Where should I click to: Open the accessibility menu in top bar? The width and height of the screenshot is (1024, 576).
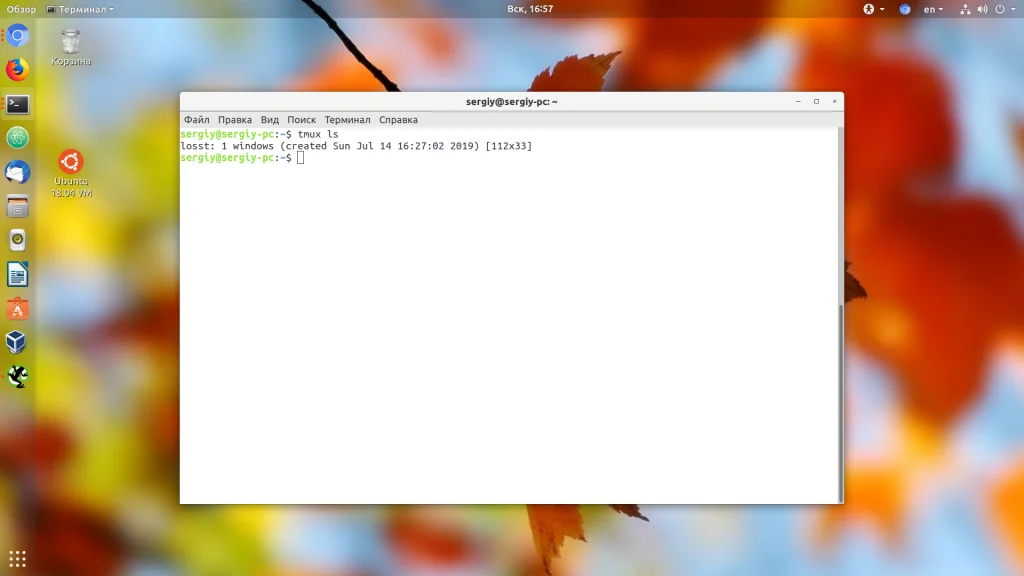(873, 9)
